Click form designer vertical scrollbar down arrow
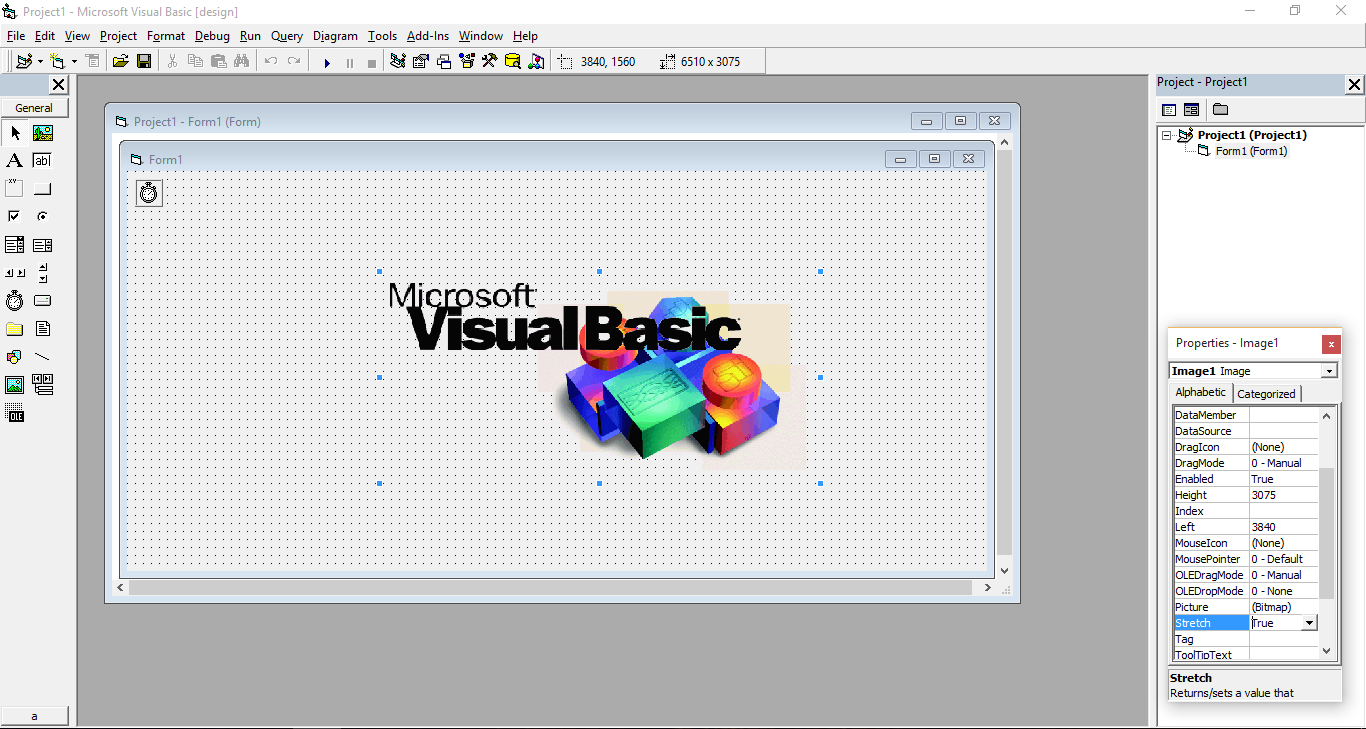The image size is (1366, 729). point(1005,571)
